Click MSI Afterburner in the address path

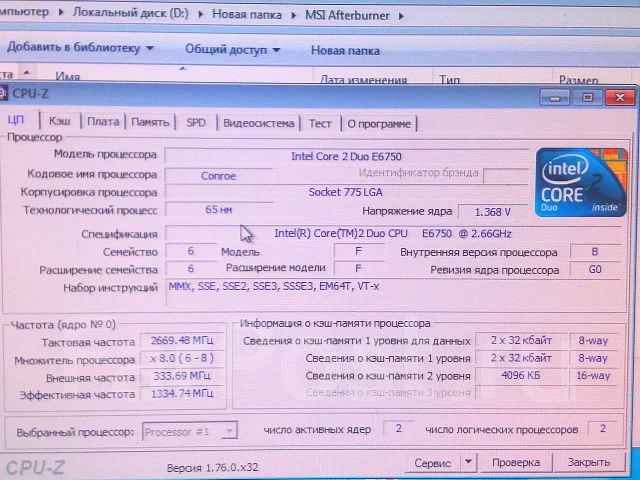pyautogui.click(x=347, y=16)
